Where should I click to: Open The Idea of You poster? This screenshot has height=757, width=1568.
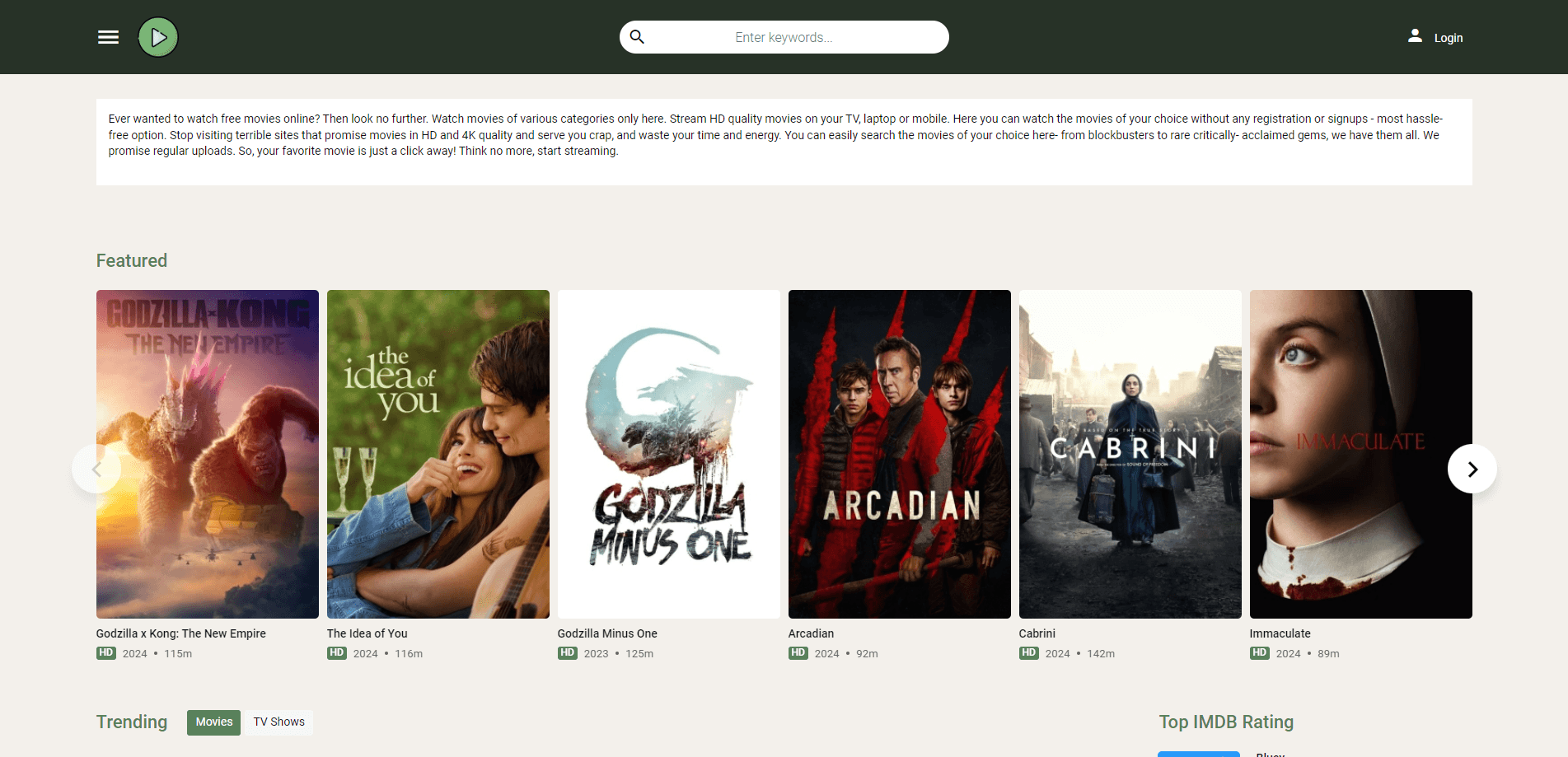pos(438,454)
